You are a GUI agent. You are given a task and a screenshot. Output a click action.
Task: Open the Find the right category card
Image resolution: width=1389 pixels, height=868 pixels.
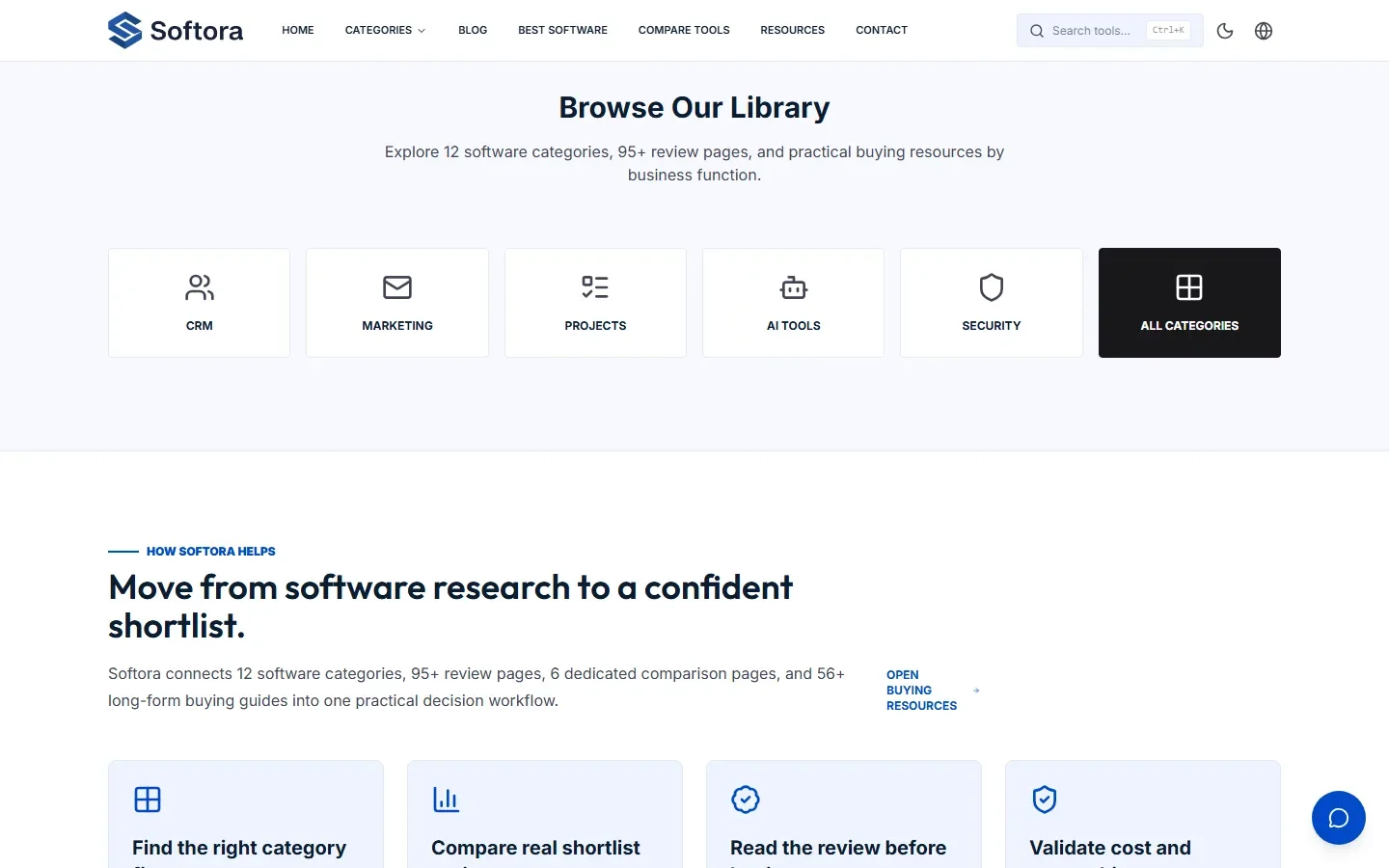[x=246, y=815]
